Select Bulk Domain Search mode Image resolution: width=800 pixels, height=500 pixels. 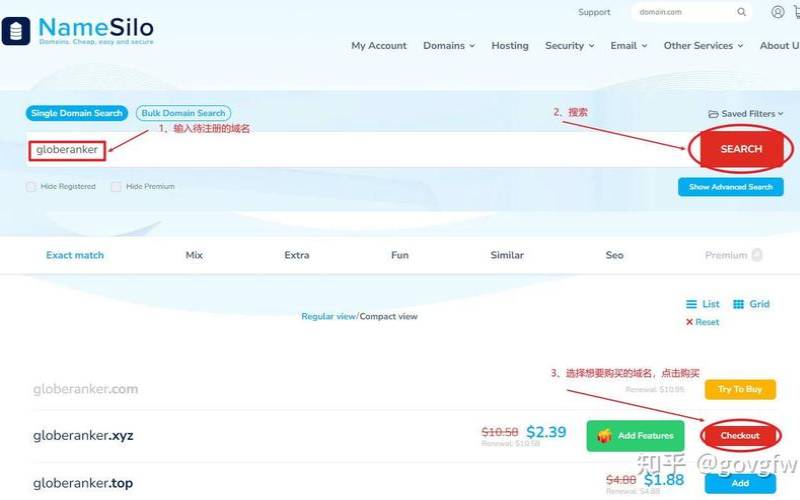coord(183,114)
